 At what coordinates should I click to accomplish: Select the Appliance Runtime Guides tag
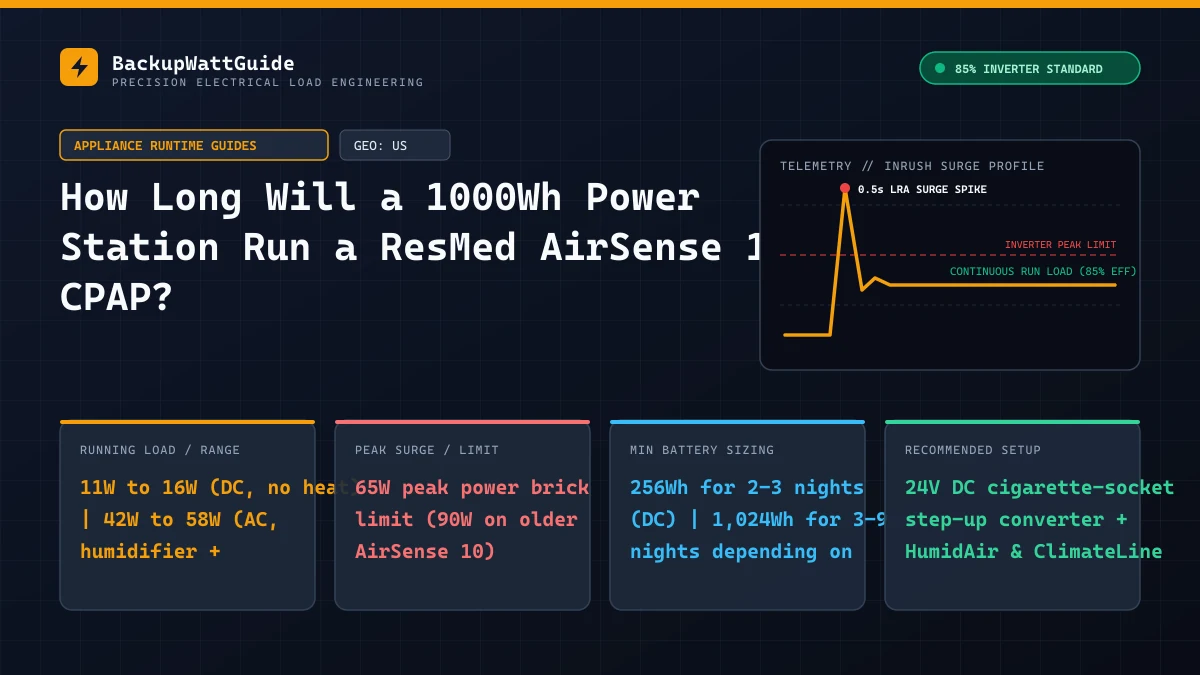click(194, 145)
